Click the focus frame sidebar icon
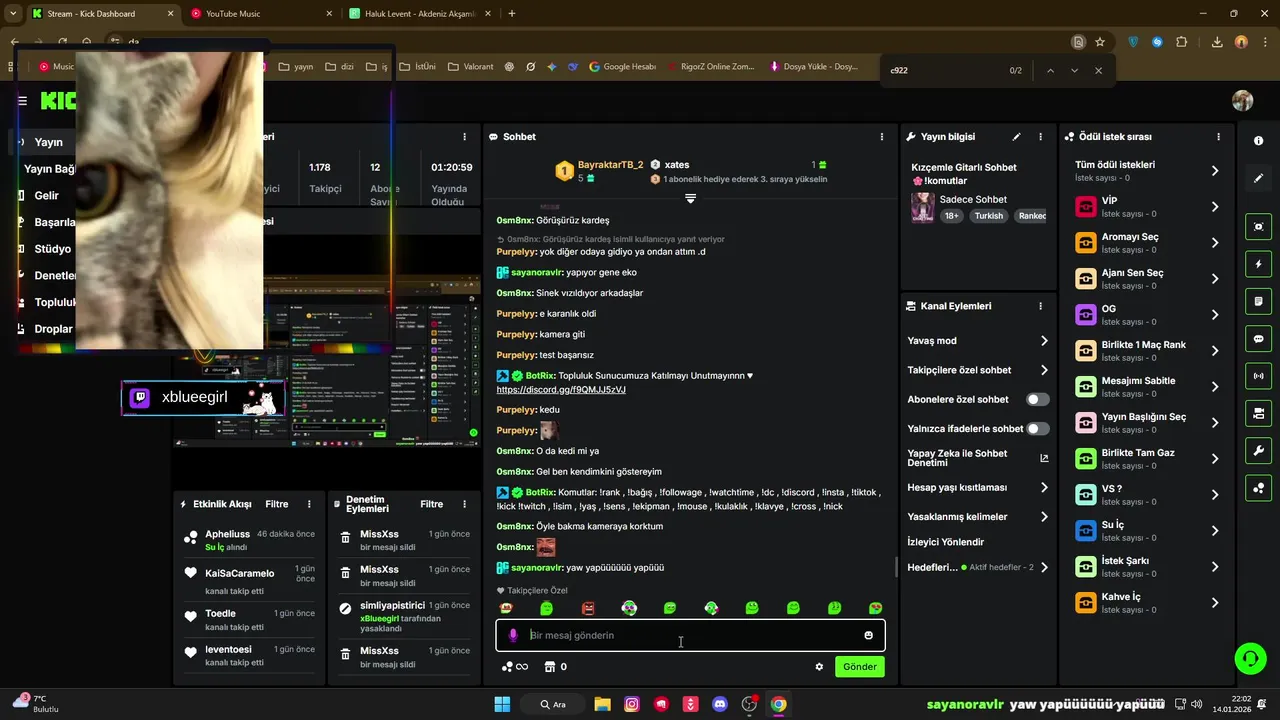The image size is (1280, 720). pos(1259,227)
